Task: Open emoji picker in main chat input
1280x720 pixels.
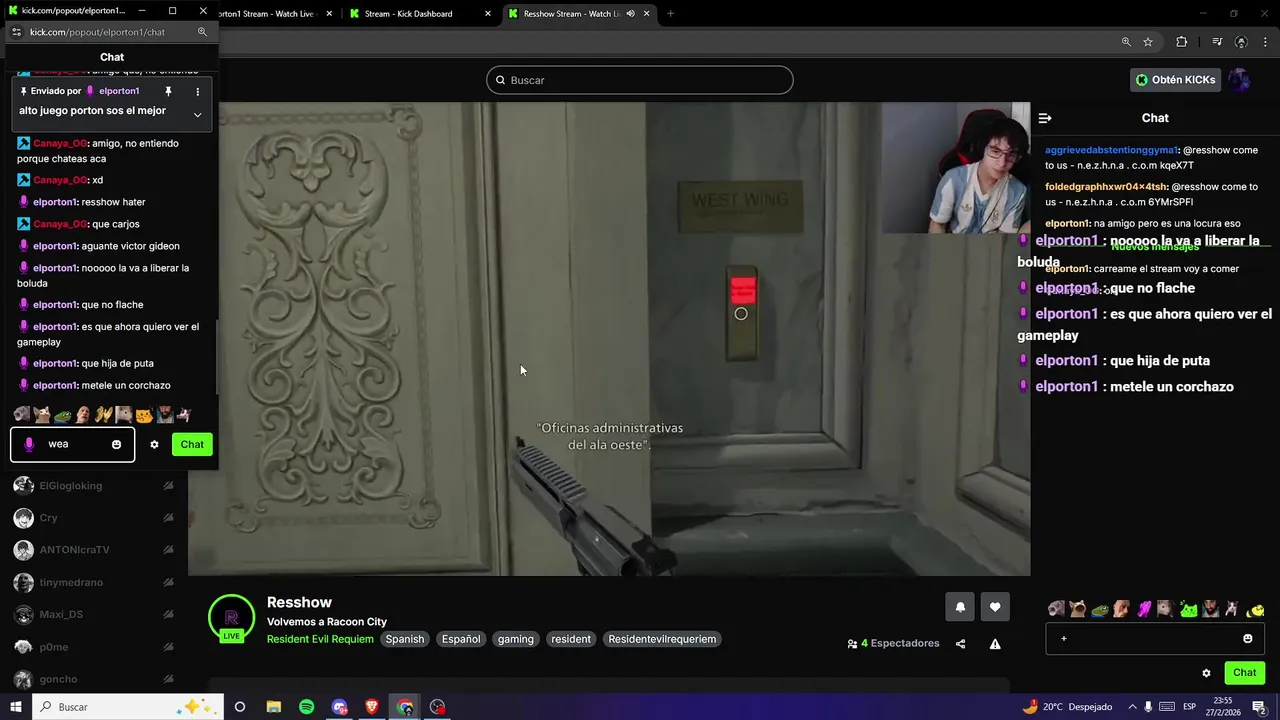Action: pos(1247,638)
